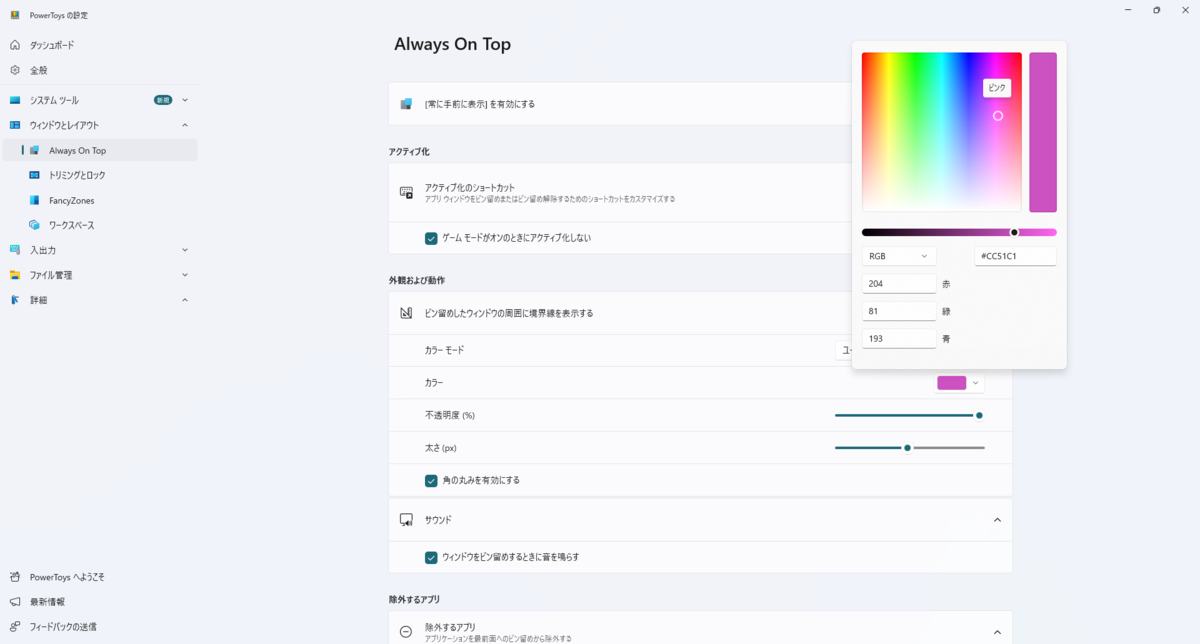Click the 全般 gear icon
1200x644 pixels.
pyautogui.click(x=15, y=70)
